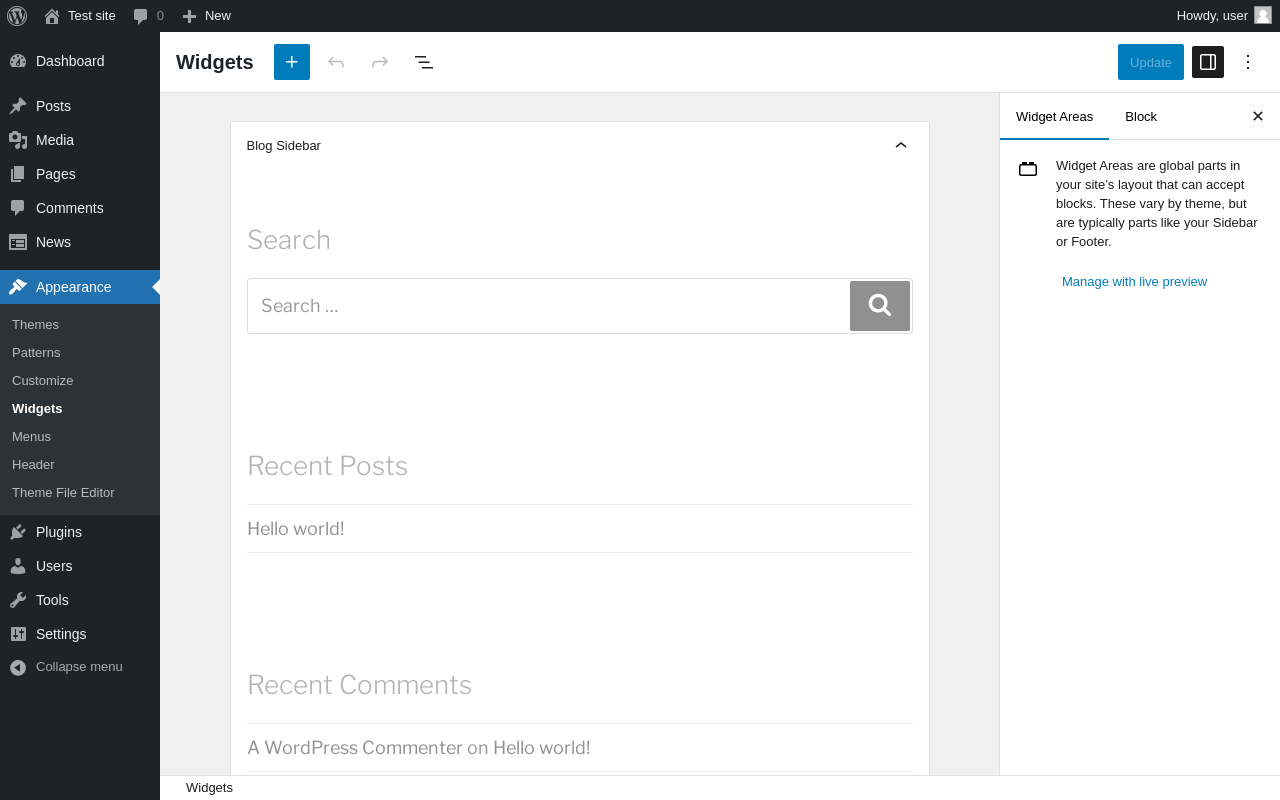Click the Appearance paintbrush icon

coord(18,287)
